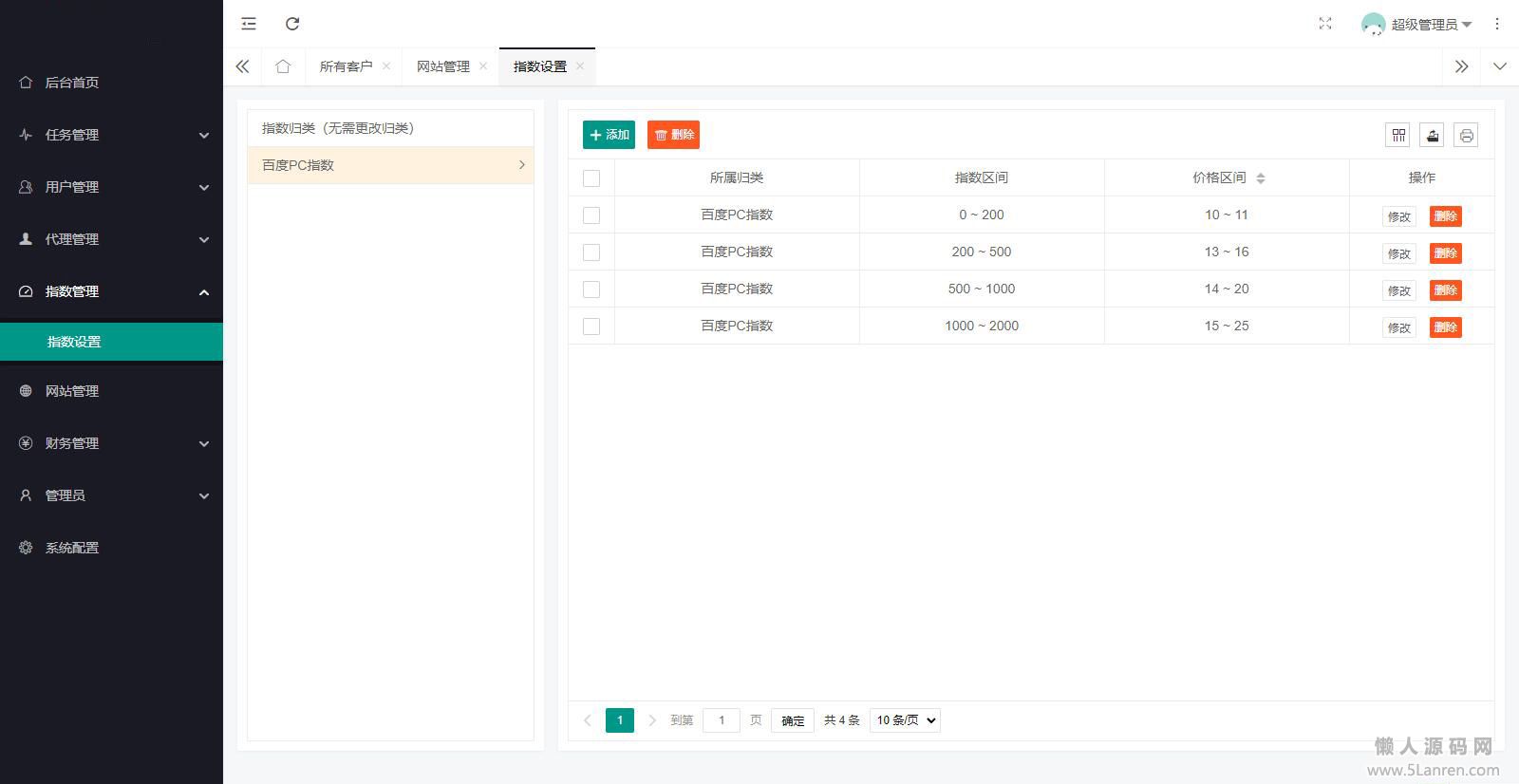Toggle the select-all checkbox in table header
This screenshot has height=784, width=1519.
pyautogui.click(x=591, y=178)
